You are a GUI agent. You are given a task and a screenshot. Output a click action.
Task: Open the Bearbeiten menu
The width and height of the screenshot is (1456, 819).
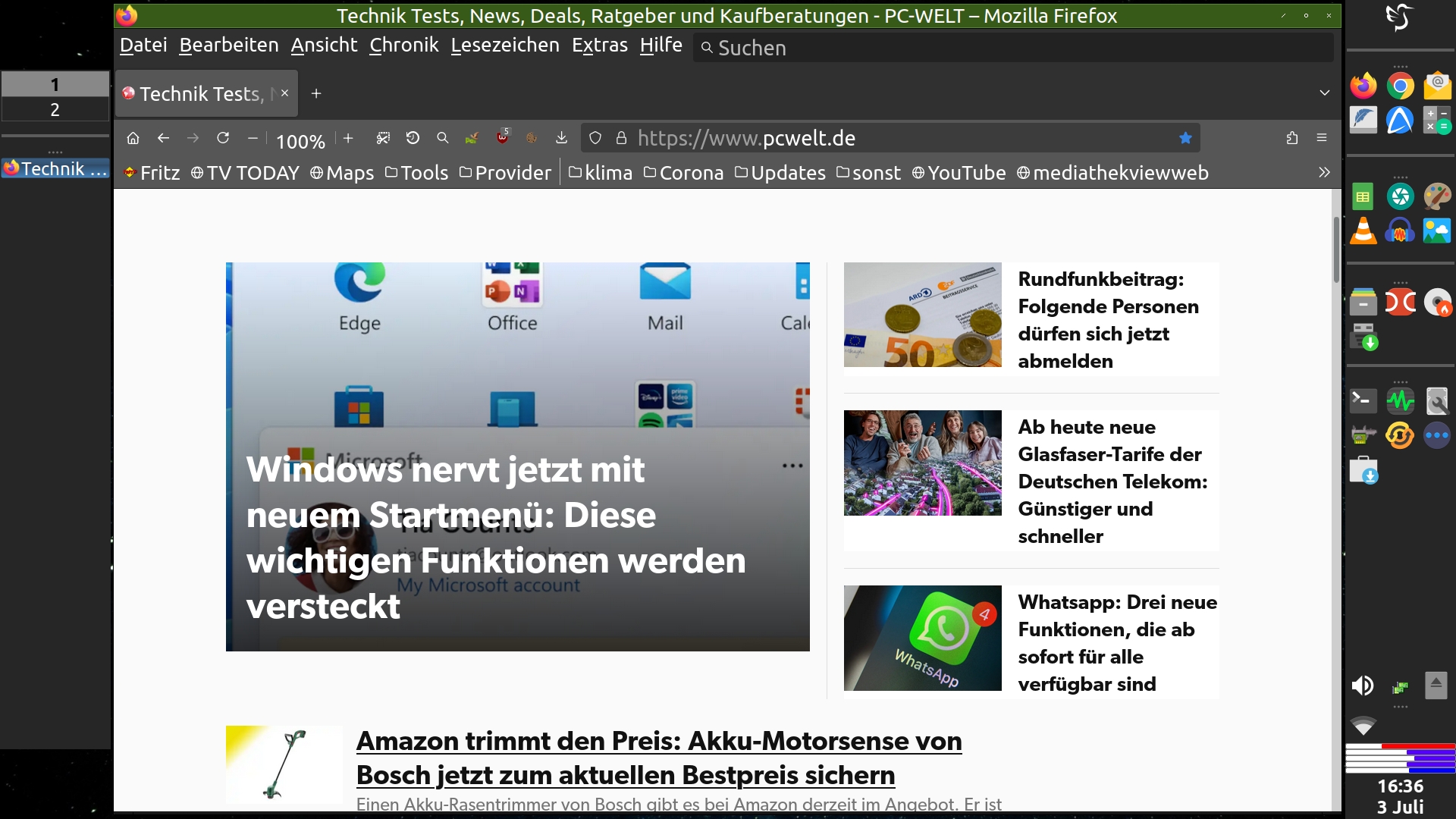pos(229,45)
